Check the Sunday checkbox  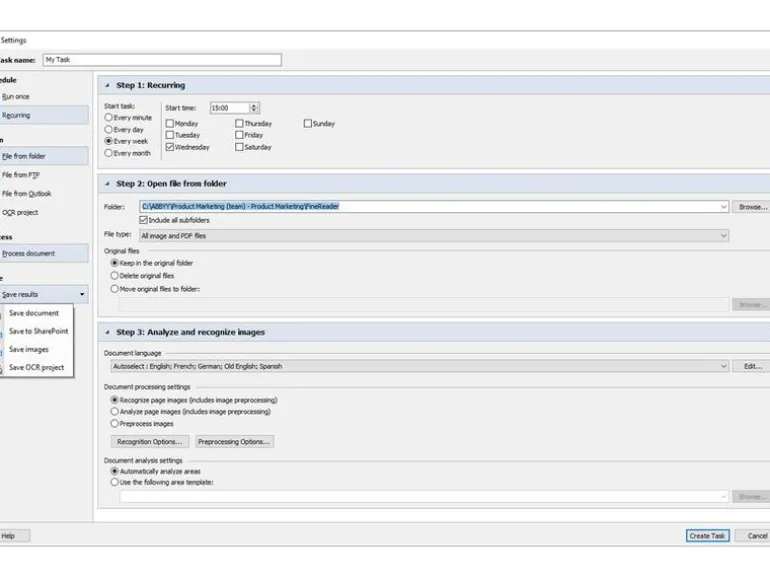click(x=307, y=123)
